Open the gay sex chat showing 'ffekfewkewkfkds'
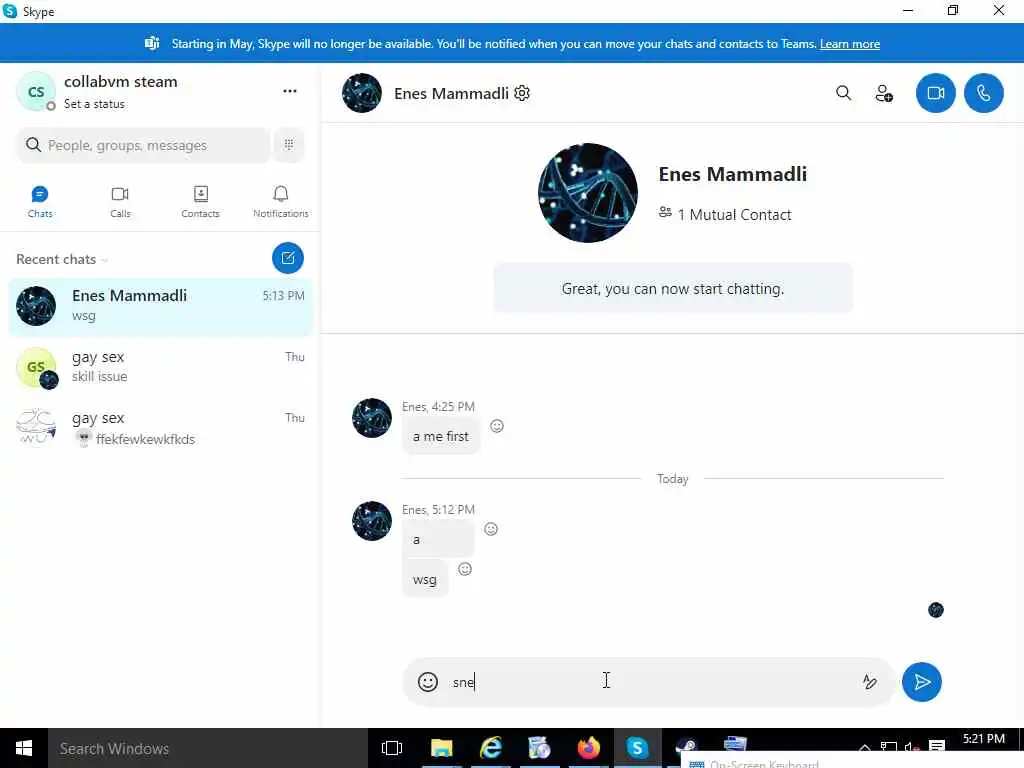The height and width of the screenshot is (768, 1024). point(161,428)
